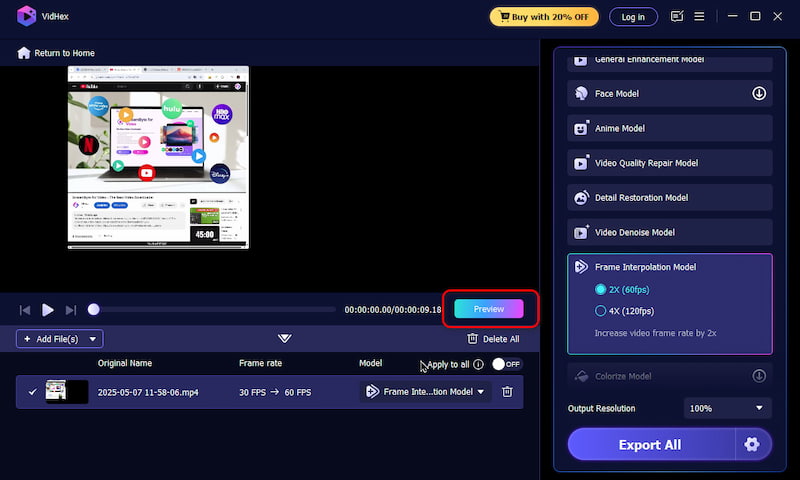Toggle the Apply to all switch

(506, 364)
